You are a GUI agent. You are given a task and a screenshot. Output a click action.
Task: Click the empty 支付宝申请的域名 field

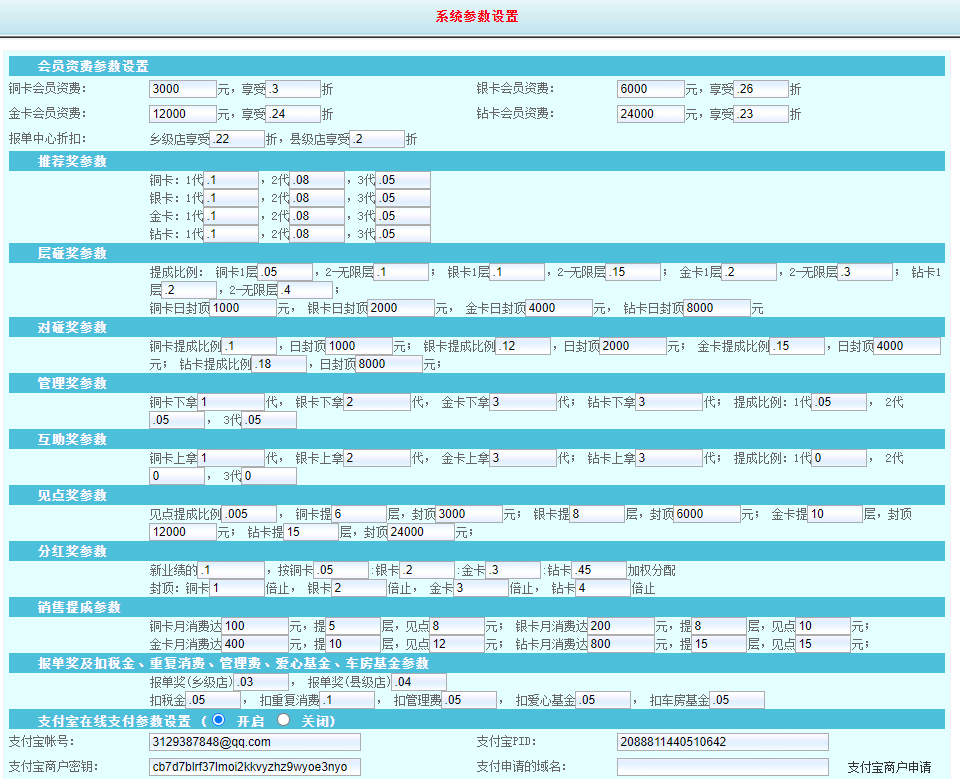tap(722, 767)
